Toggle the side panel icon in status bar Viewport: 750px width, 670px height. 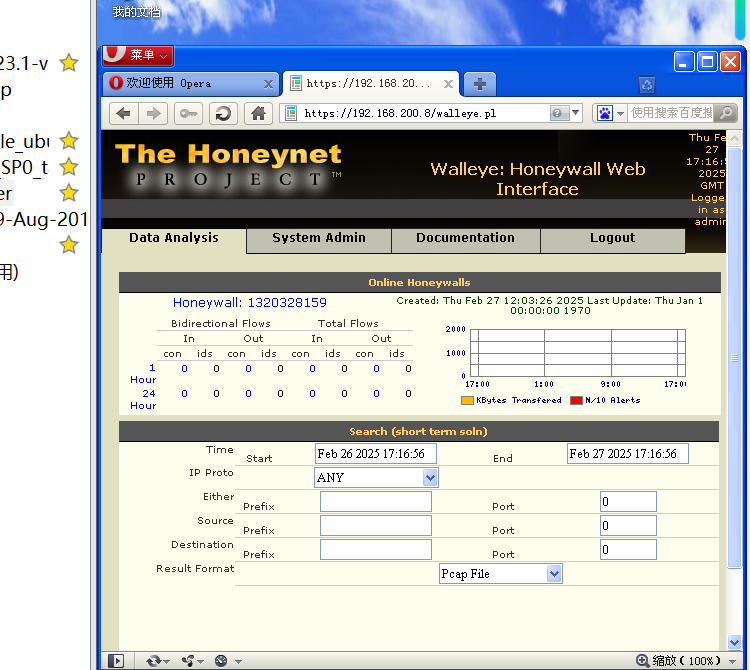click(116, 661)
